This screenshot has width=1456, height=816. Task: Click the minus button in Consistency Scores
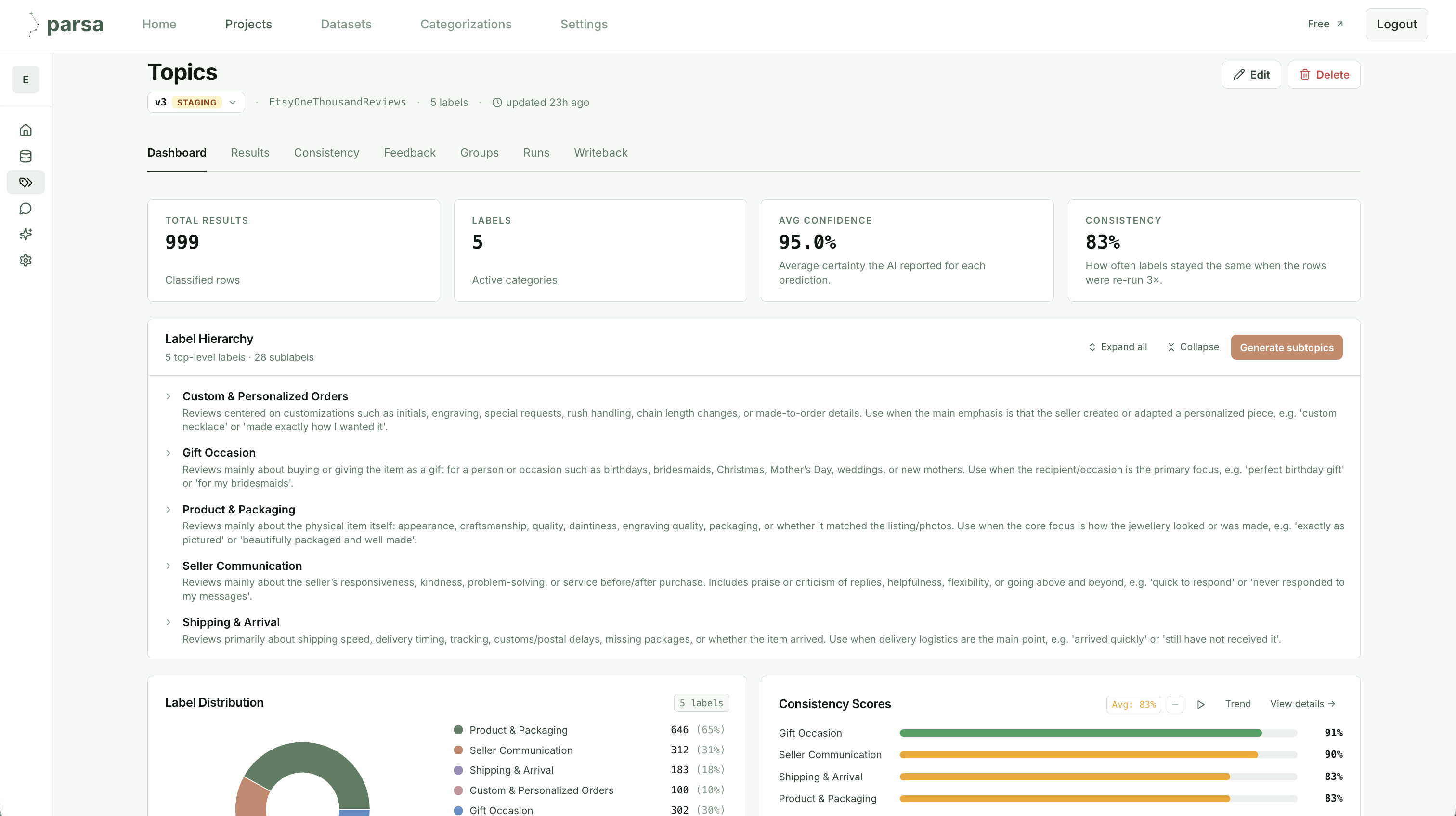tap(1174, 704)
